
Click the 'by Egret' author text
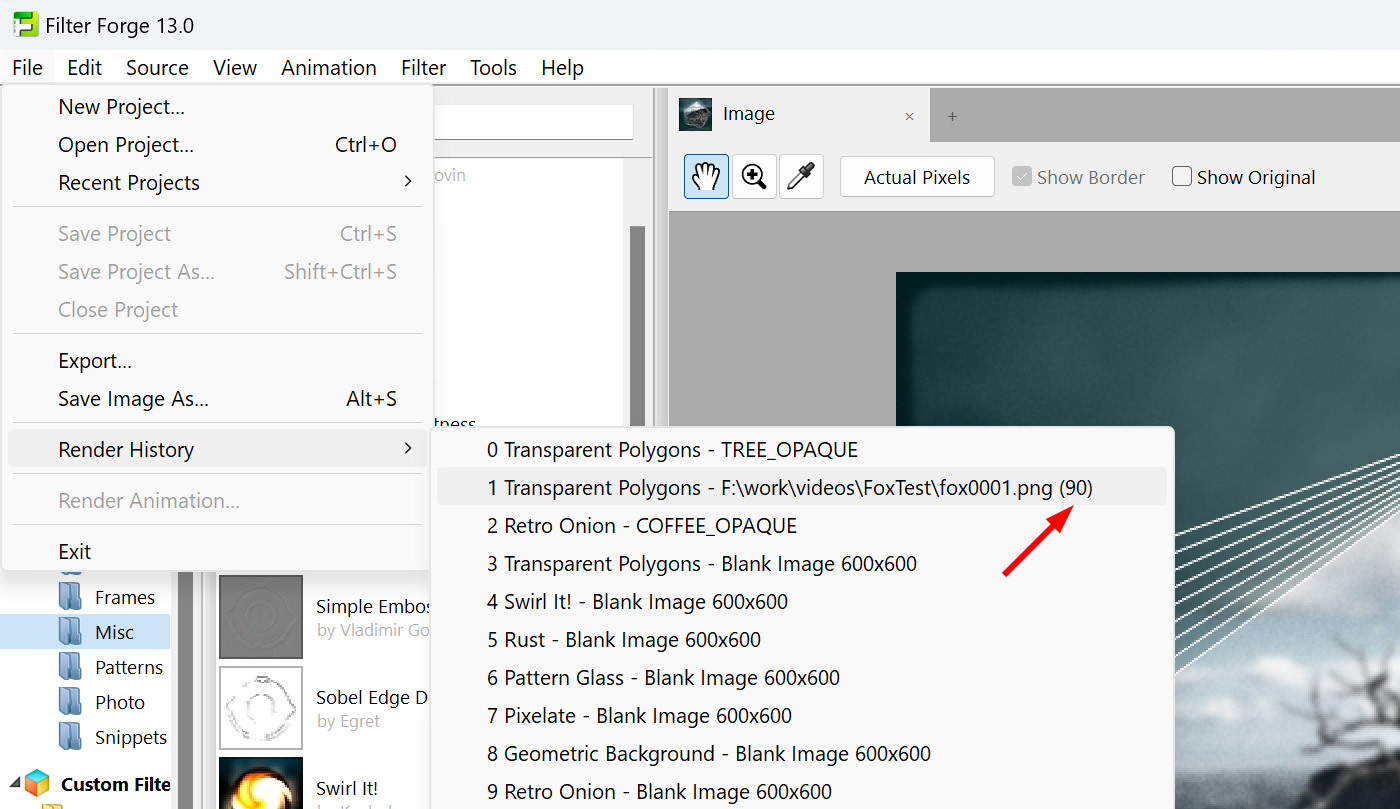[348, 721]
